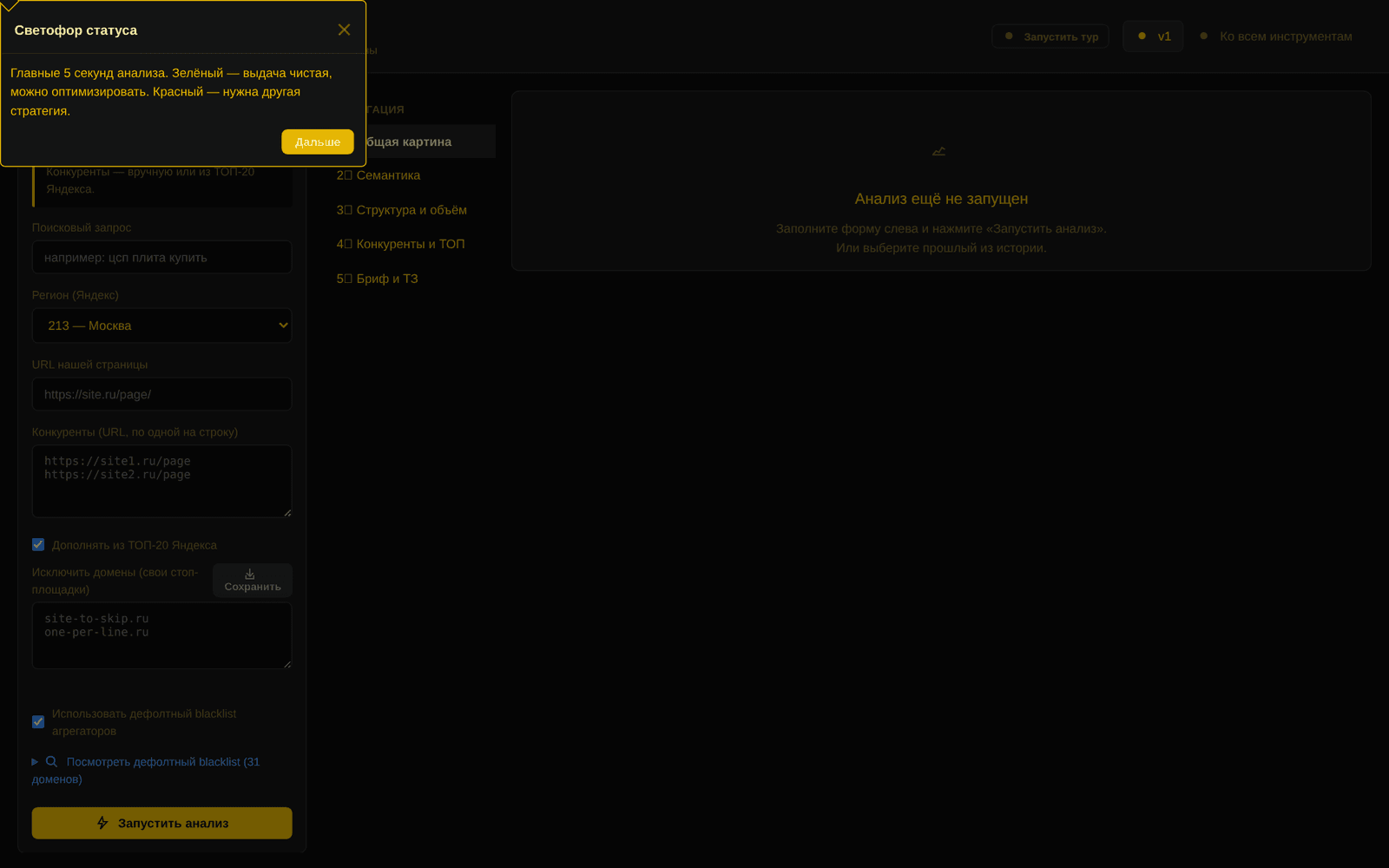Click the chart icon above Анализ ещё не запущен
Image resolution: width=1389 pixels, height=868 pixels.
pyautogui.click(x=939, y=151)
